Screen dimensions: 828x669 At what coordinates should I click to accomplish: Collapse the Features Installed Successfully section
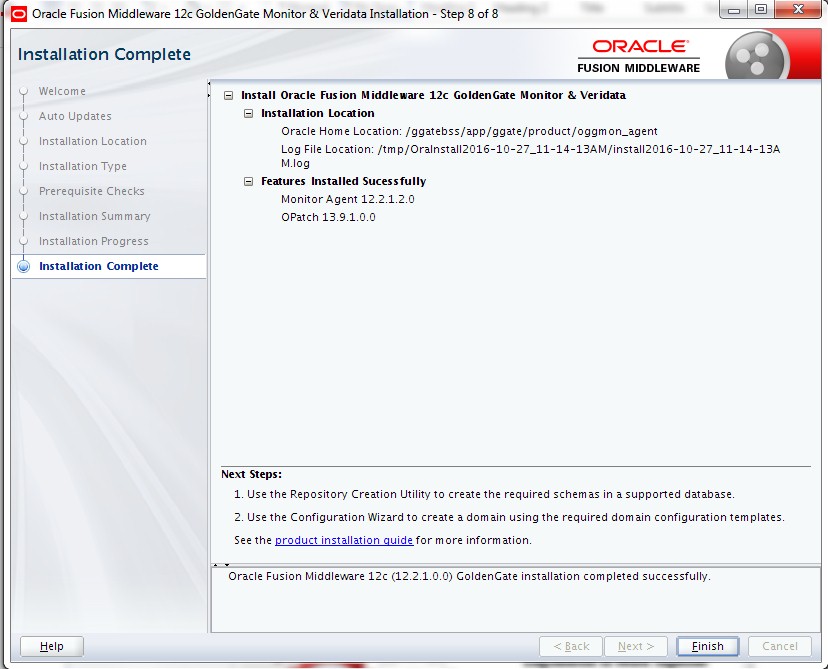[248, 182]
